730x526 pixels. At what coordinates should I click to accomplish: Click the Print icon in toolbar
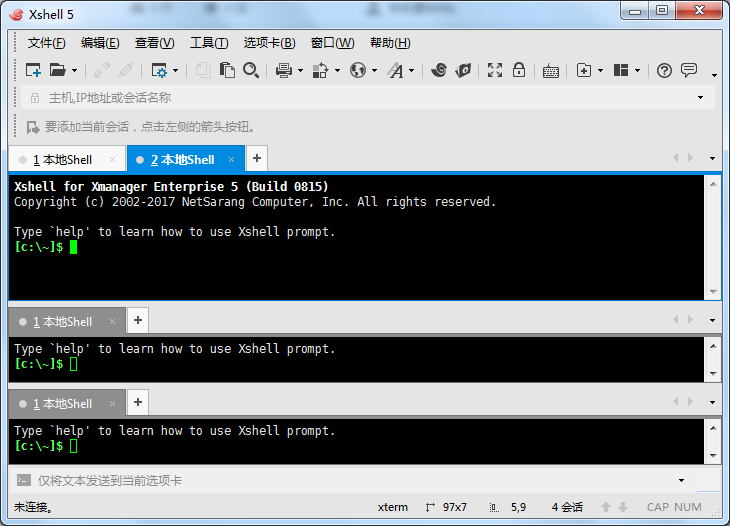point(284,70)
